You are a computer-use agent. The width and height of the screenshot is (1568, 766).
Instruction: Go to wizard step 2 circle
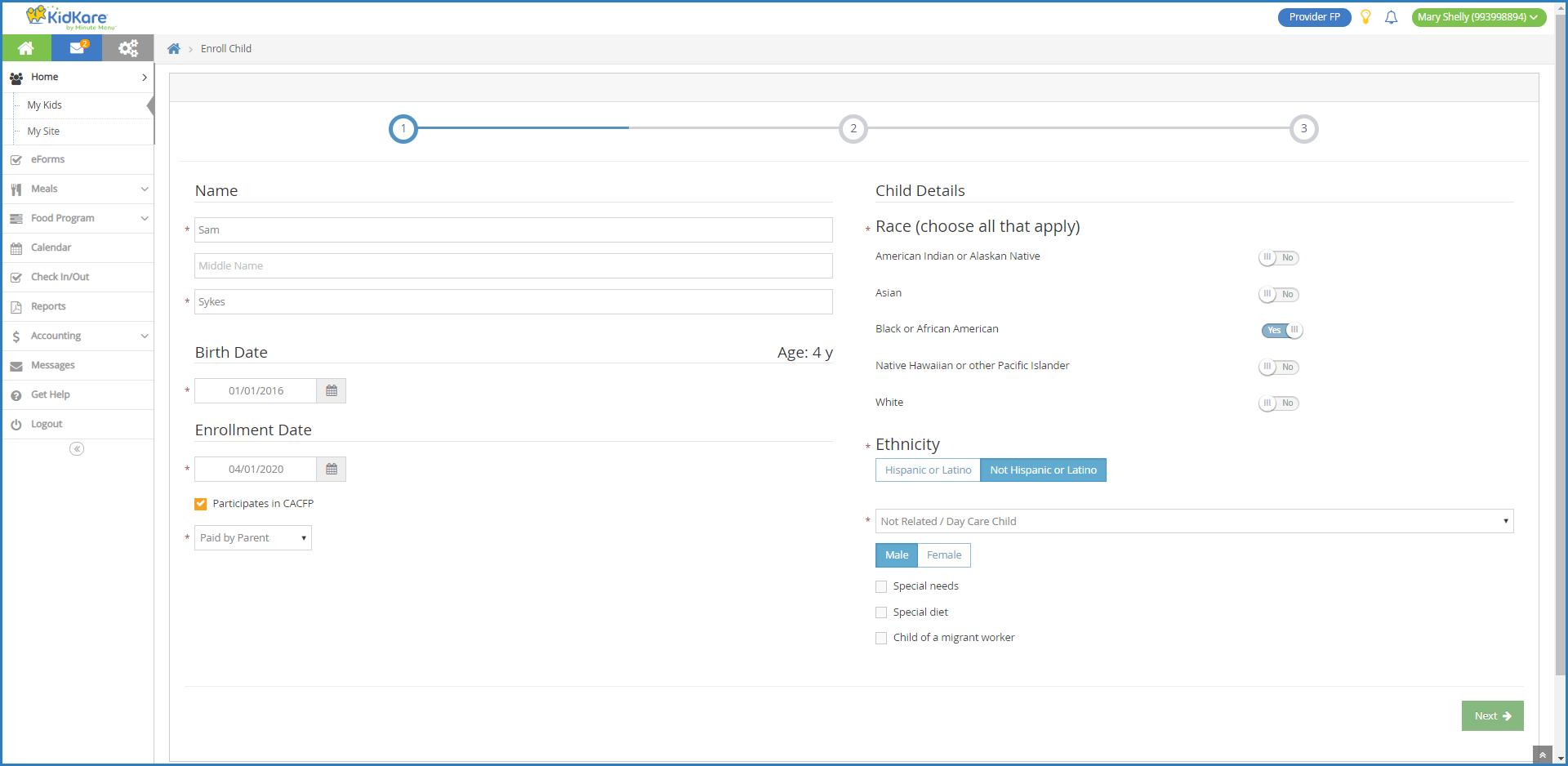853,129
